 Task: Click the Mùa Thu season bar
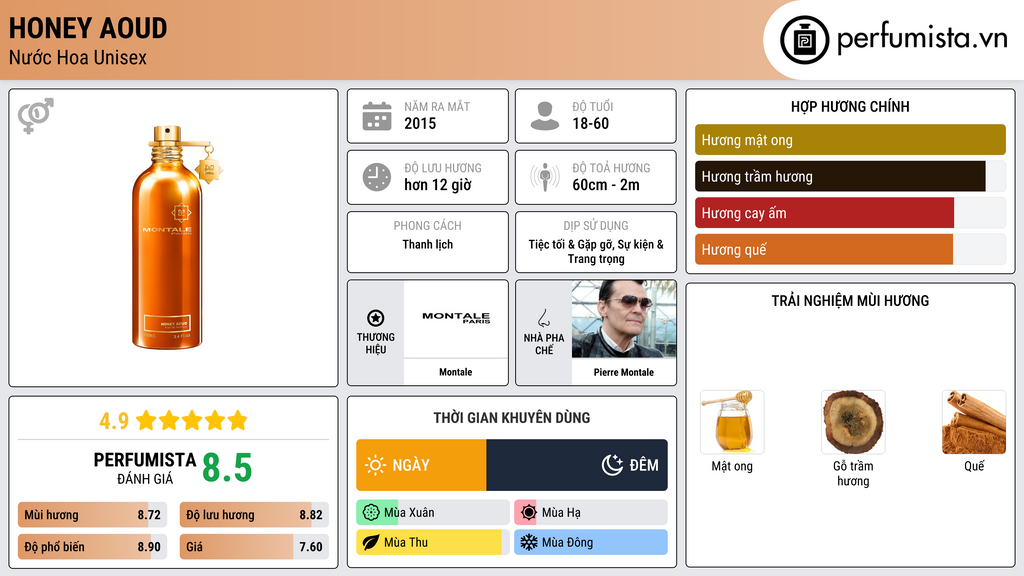pyautogui.click(x=433, y=542)
